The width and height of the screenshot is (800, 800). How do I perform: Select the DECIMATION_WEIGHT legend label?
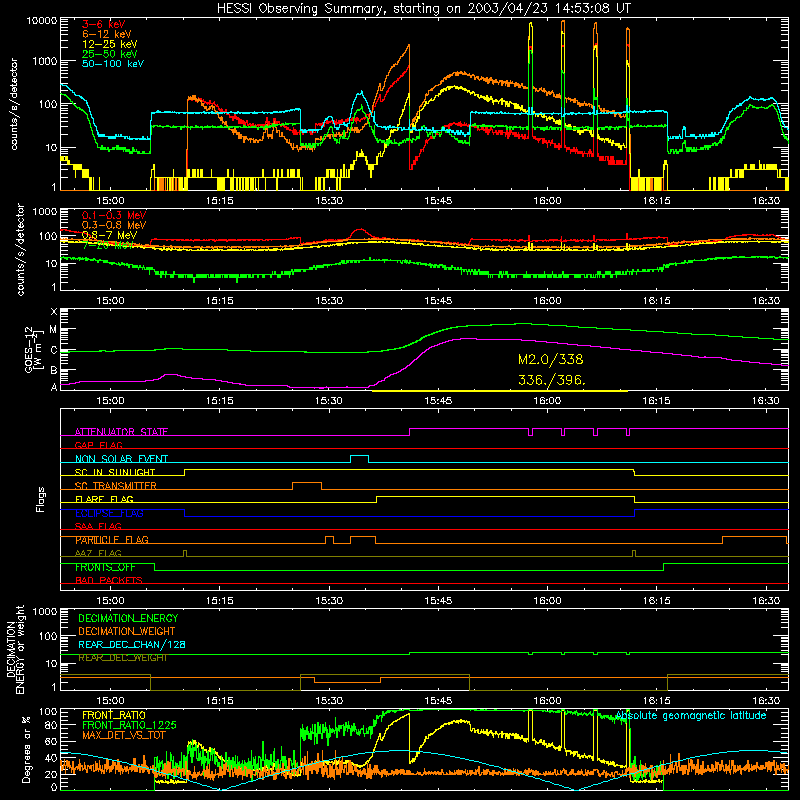tap(127, 632)
